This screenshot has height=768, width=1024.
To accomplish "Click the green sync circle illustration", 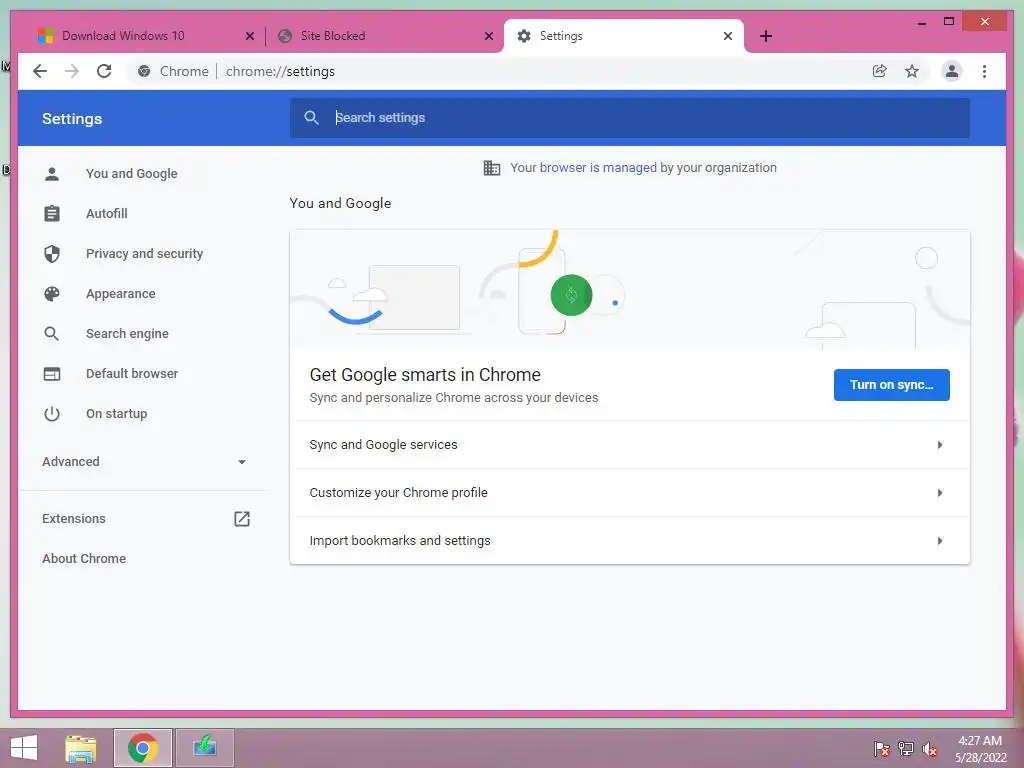I will coord(571,295).
